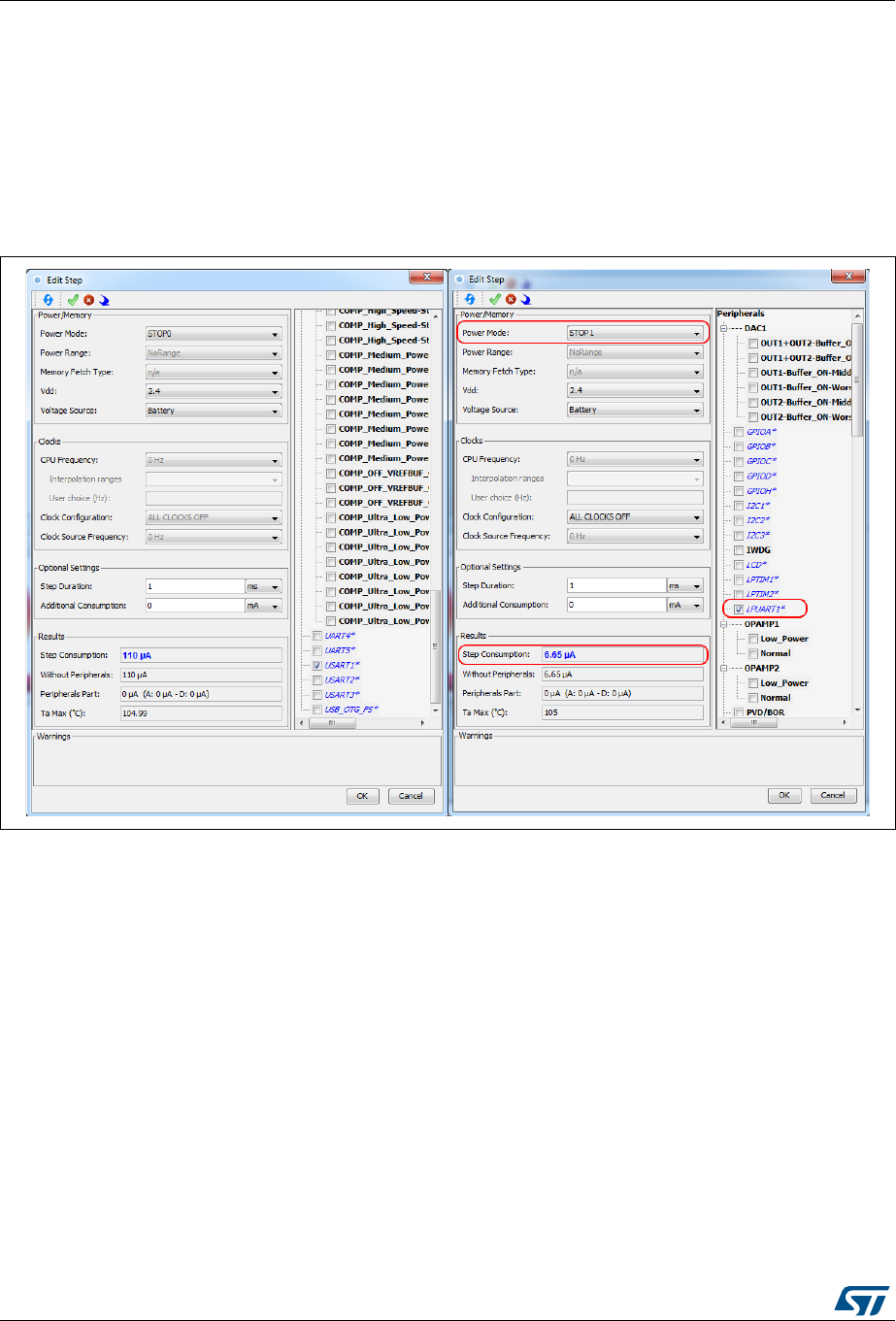Open Power Mode dropdown showing STOP 1
Viewport: 896px width, 1321px height.
coord(634,333)
